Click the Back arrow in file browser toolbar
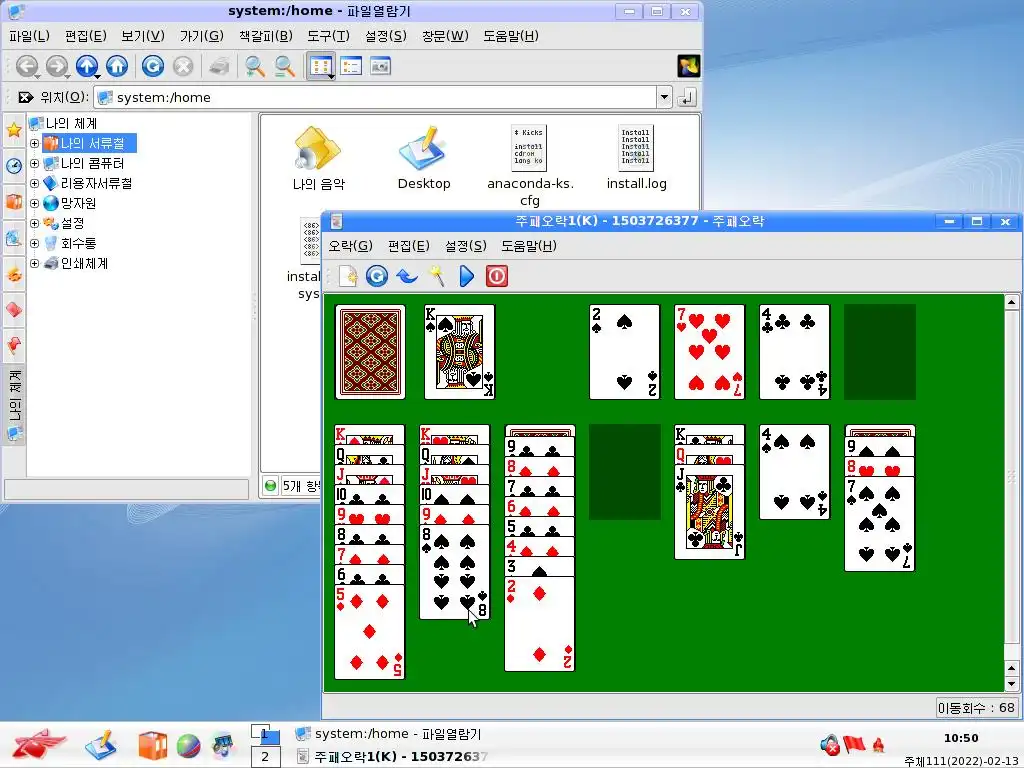1024x768 pixels. [x=27, y=66]
